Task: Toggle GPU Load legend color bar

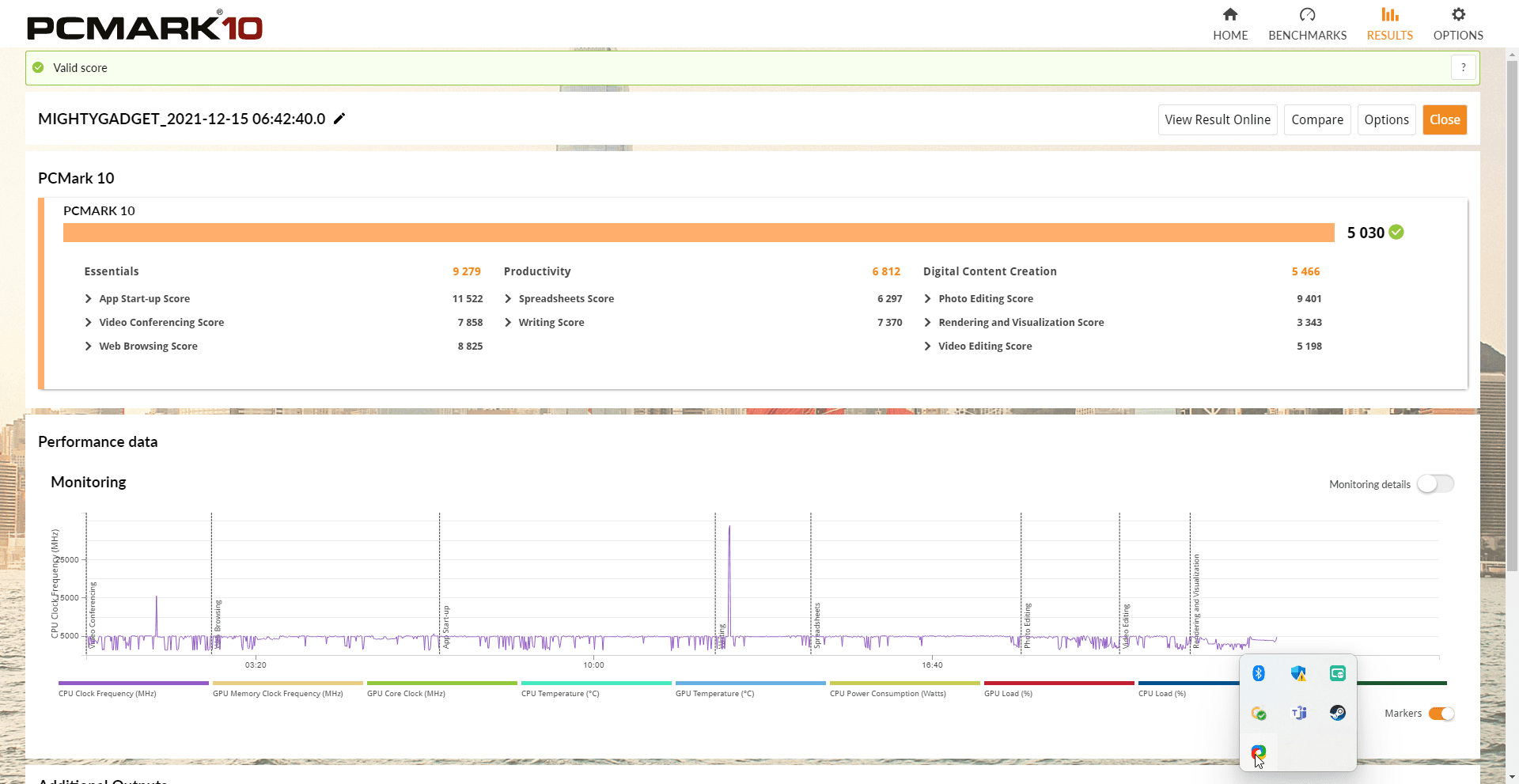Action: (x=1059, y=683)
